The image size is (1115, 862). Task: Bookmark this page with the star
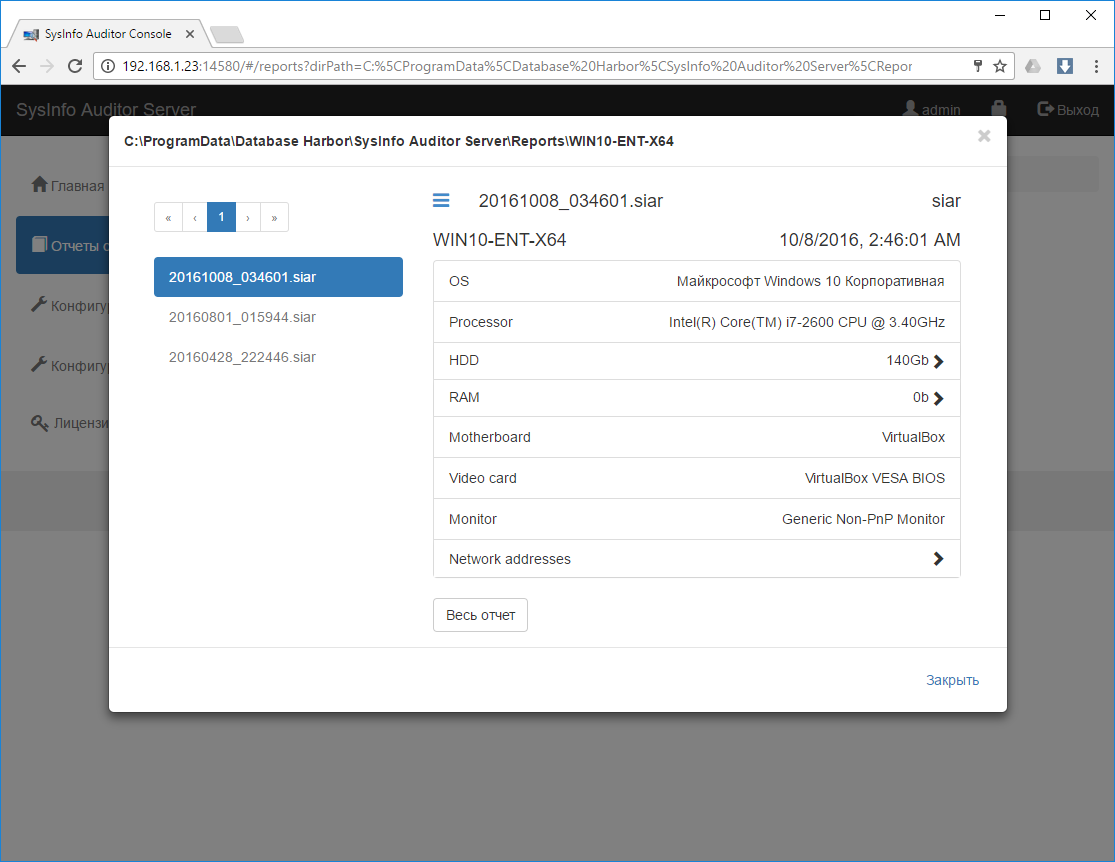(1000, 66)
